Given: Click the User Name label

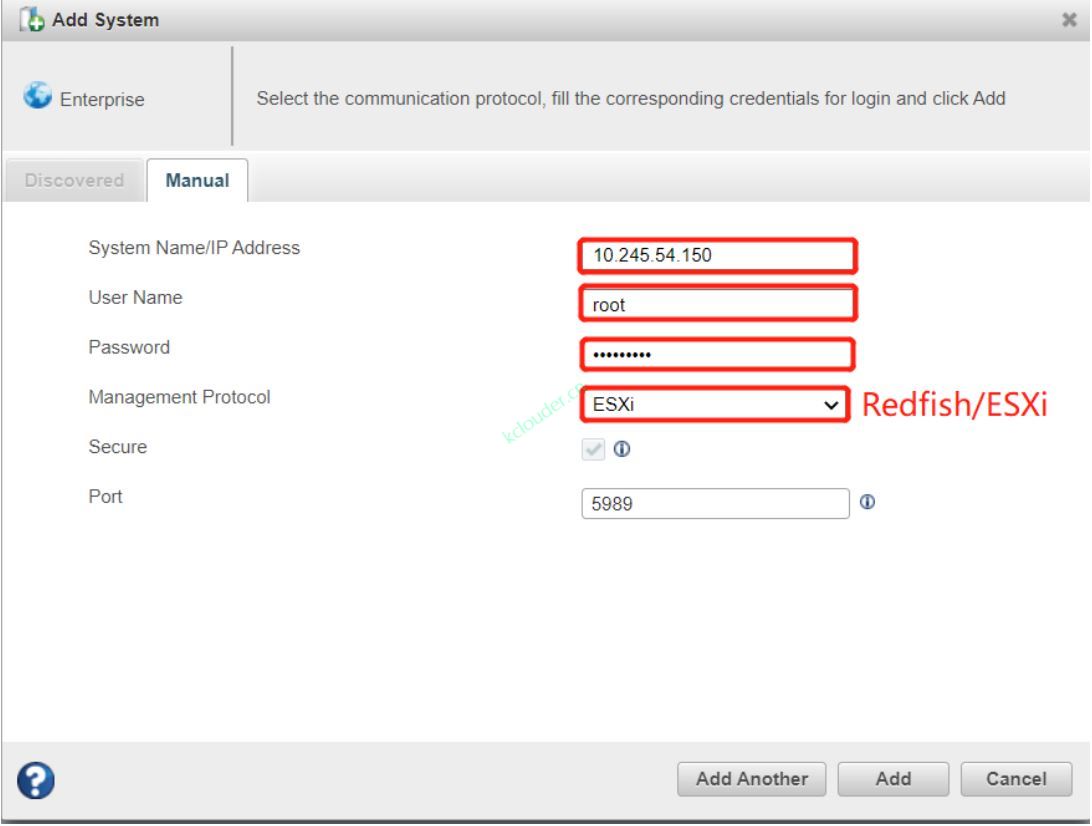Looking at the screenshot, I should (135, 297).
